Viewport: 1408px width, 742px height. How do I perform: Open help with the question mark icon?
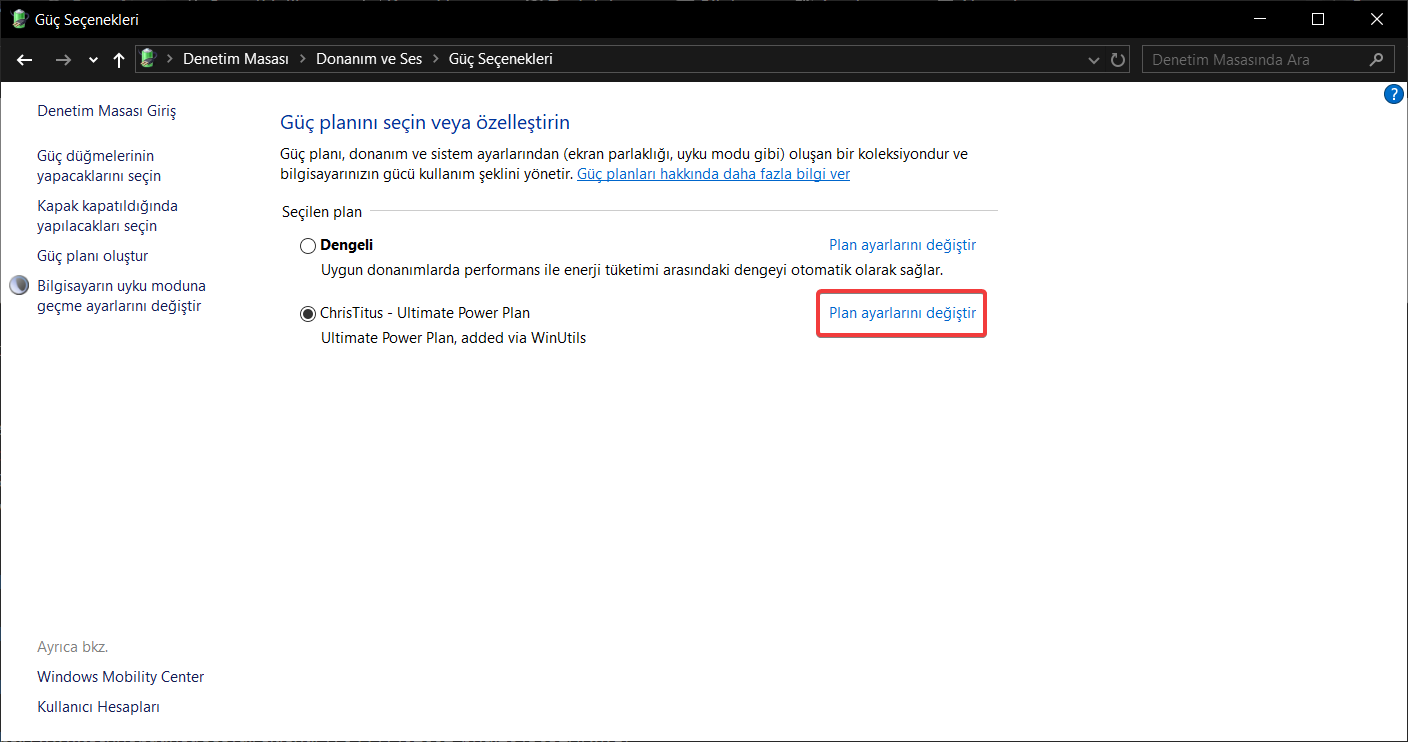tap(1394, 94)
